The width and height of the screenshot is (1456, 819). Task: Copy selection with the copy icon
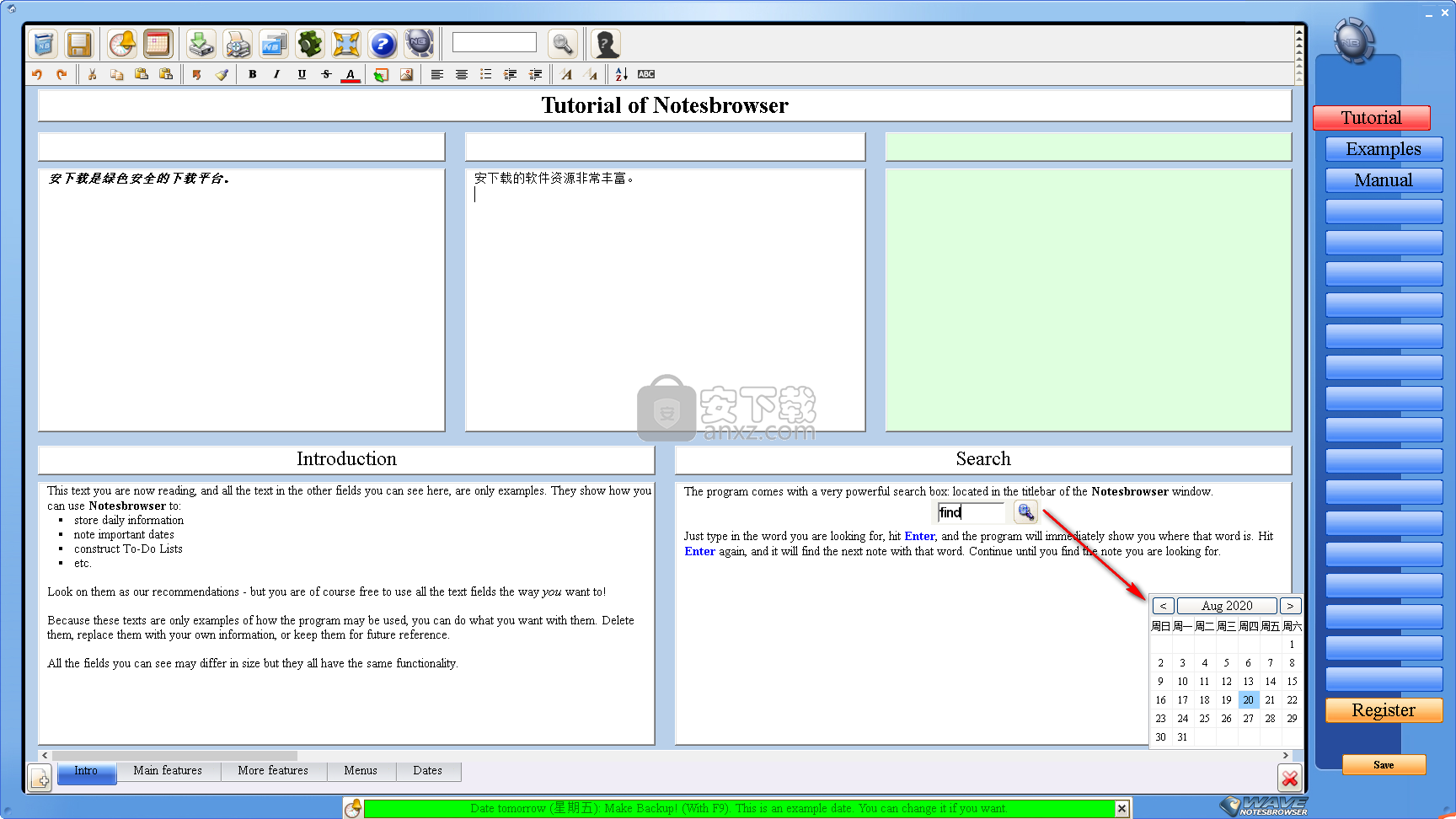(117, 74)
